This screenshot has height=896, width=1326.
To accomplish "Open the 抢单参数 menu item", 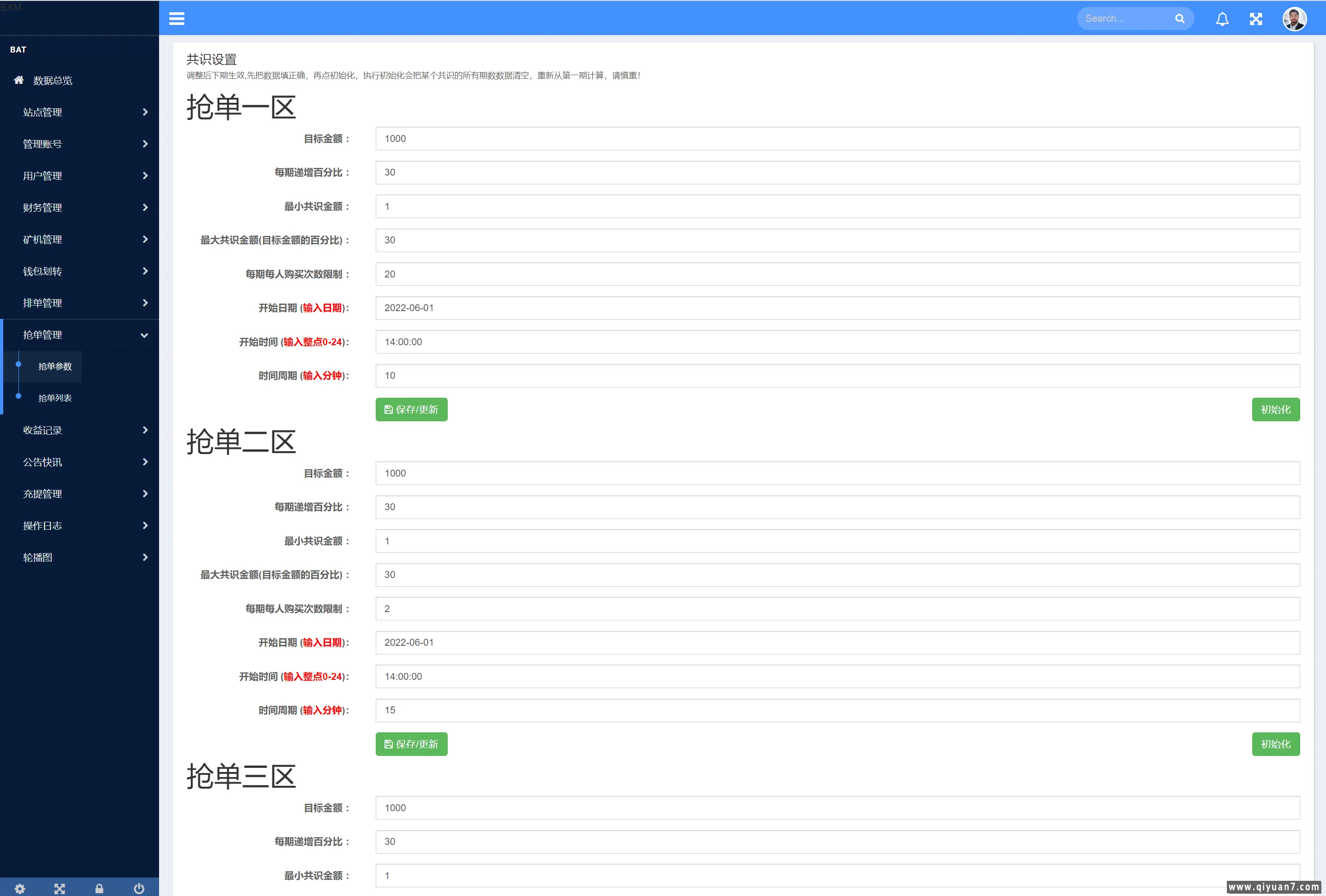I will tap(55, 366).
